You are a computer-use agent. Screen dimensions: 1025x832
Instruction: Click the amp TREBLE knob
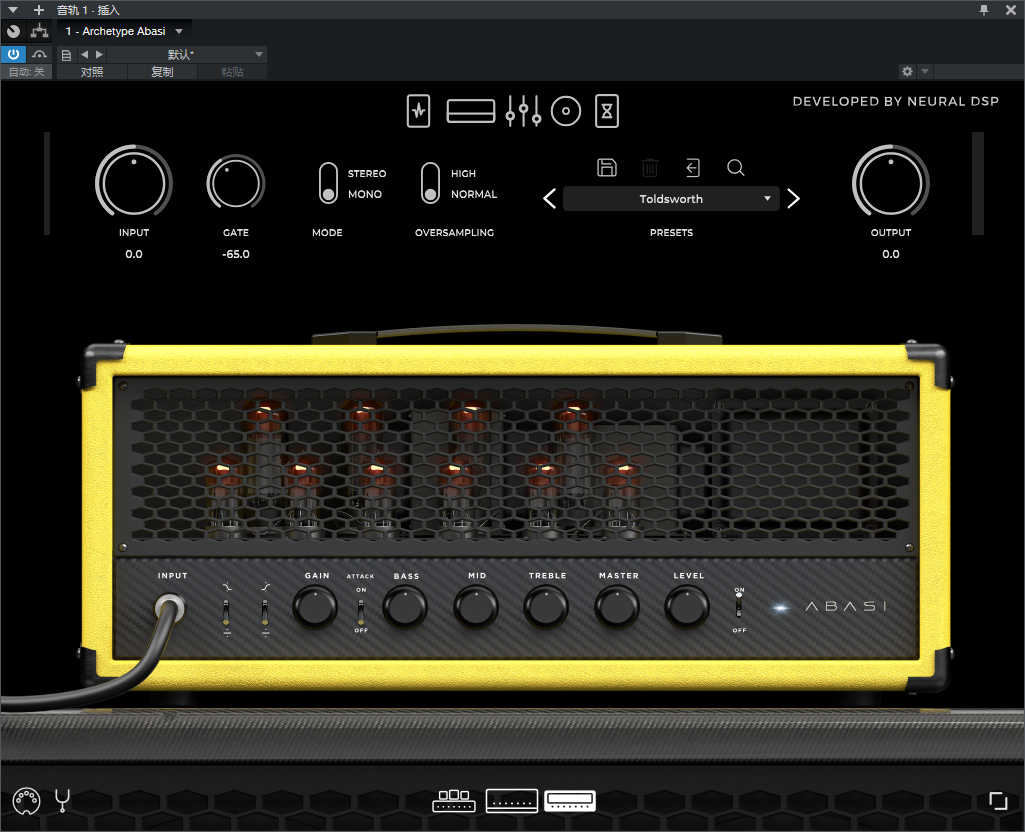(x=546, y=607)
